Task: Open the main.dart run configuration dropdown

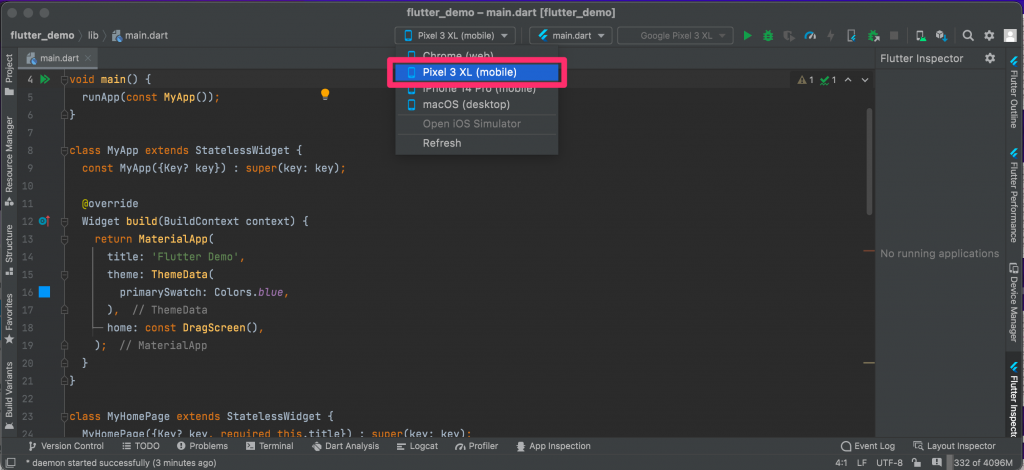Action: 571,36
